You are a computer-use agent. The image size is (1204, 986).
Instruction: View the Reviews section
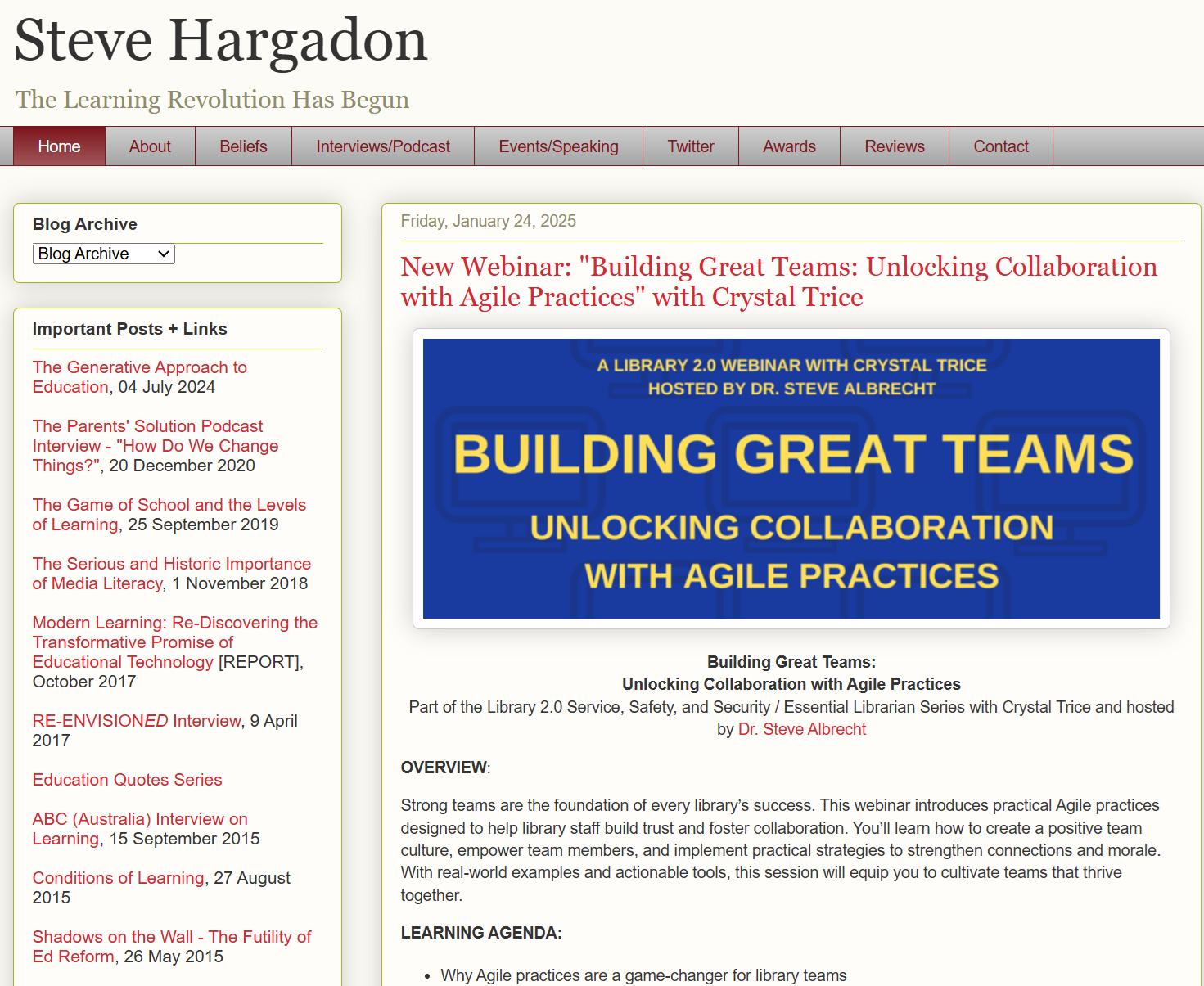point(894,146)
